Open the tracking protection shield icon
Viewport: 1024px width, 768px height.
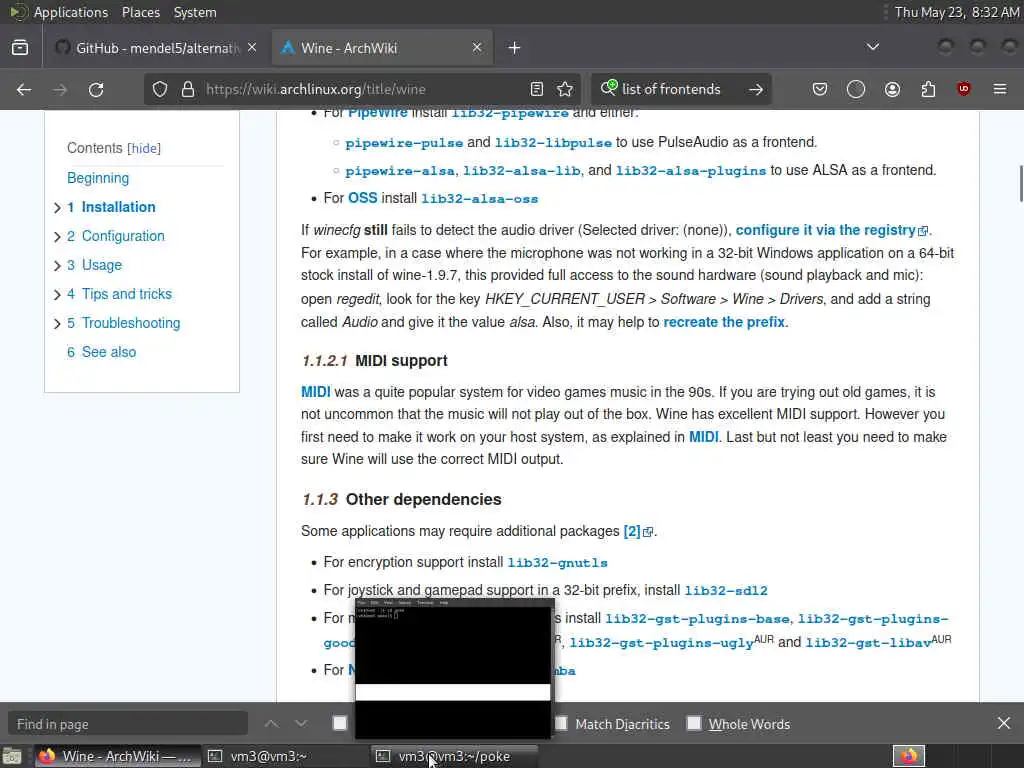[160, 89]
